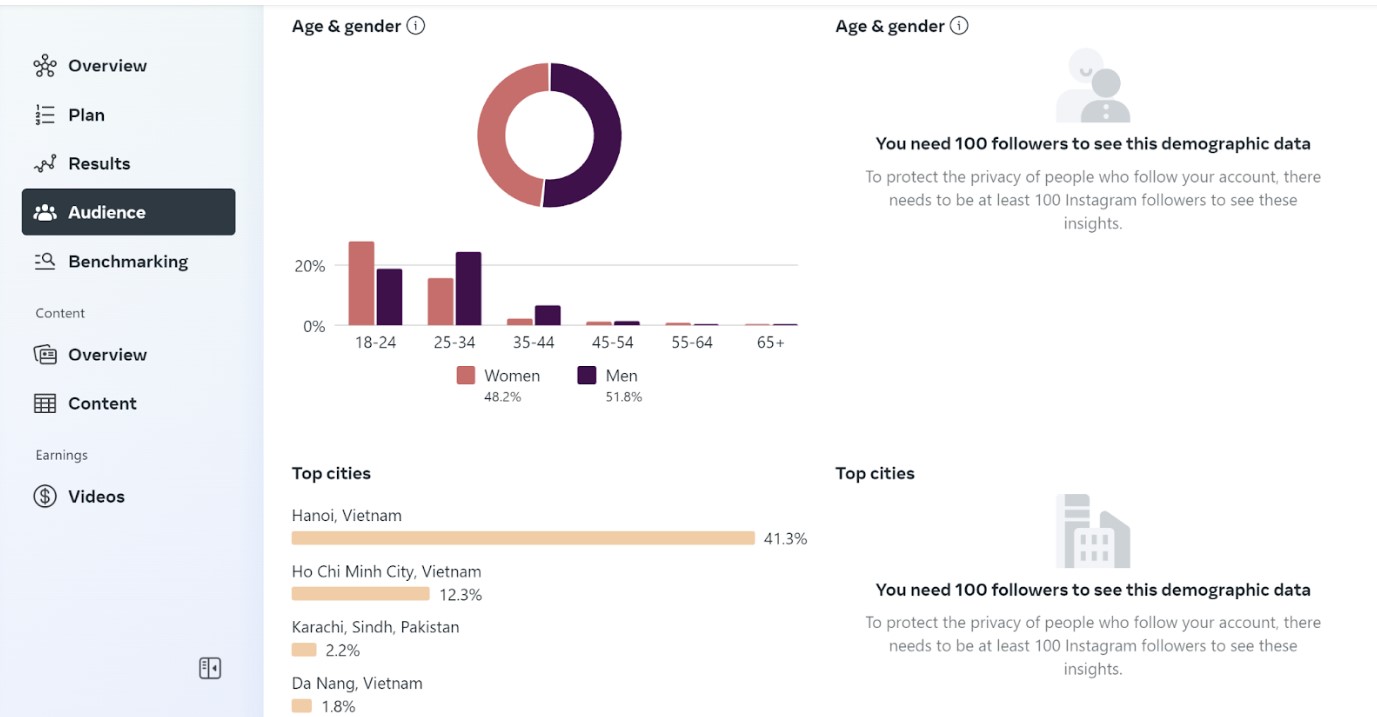Click the Overview network icon in sidebar
1377x717 pixels.
pyautogui.click(x=45, y=66)
